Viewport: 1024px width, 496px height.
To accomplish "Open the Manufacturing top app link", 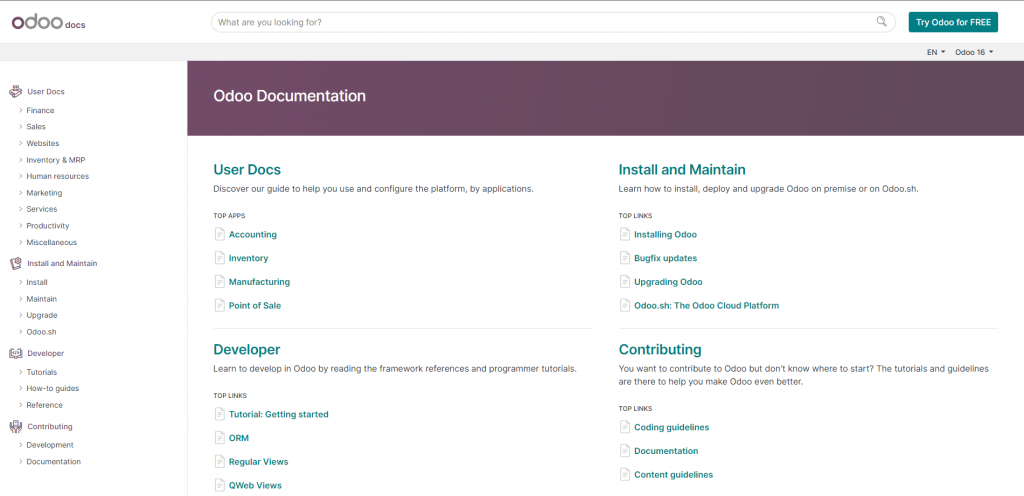I will (x=259, y=282).
